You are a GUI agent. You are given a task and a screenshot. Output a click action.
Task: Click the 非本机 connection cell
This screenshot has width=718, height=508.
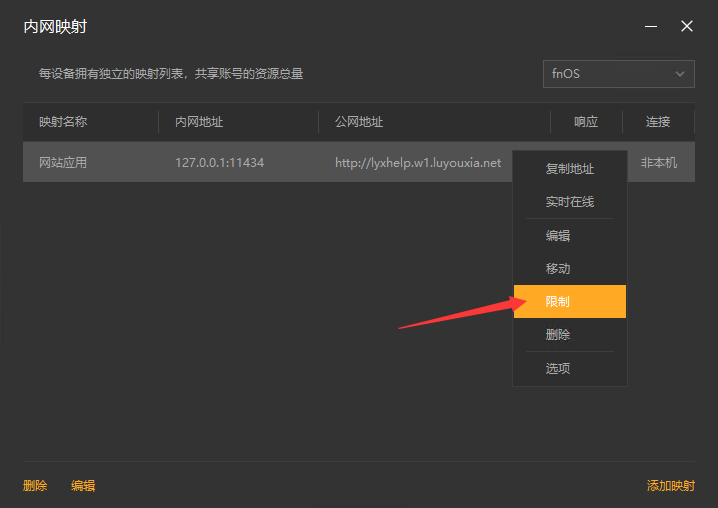[658, 163]
